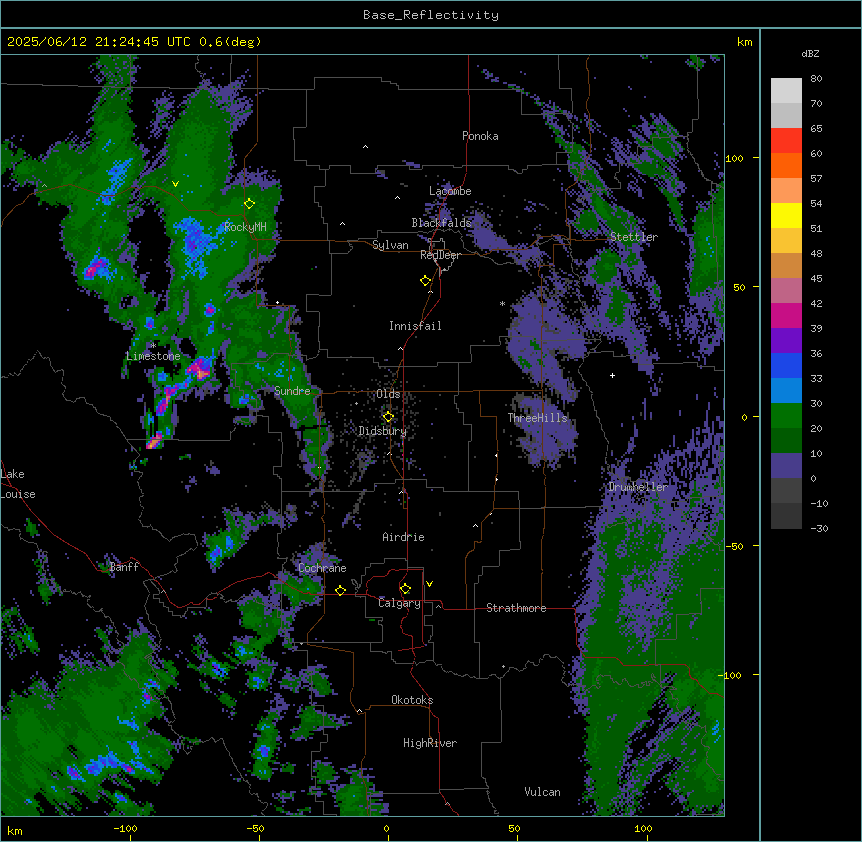
Task: Select the Airdrie label
Action: (x=404, y=537)
